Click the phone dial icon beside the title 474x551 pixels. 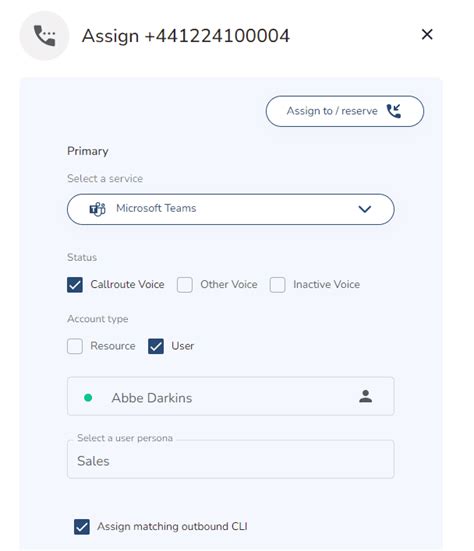click(x=44, y=35)
